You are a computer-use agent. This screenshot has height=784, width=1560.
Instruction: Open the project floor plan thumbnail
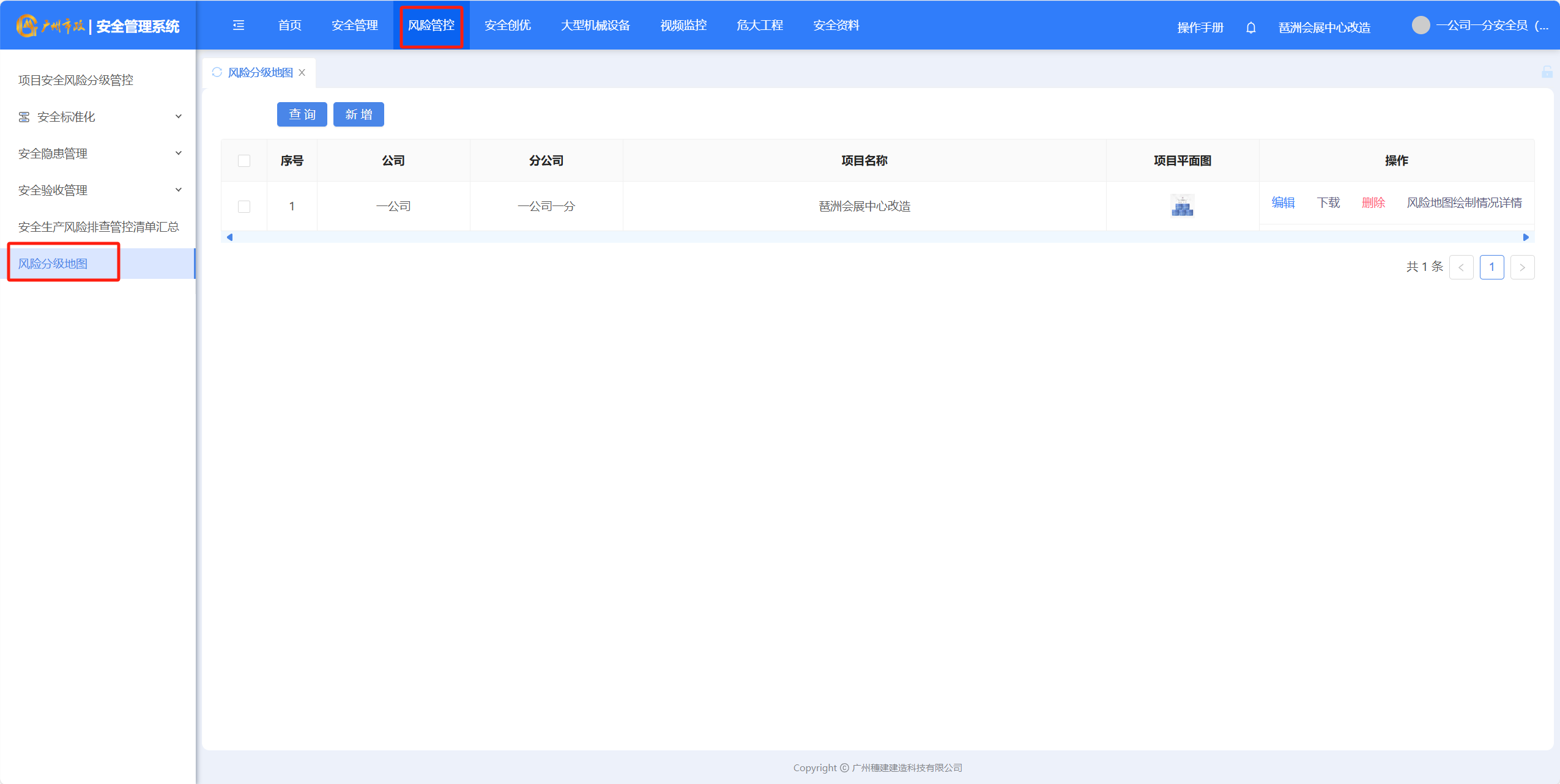click(x=1182, y=206)
